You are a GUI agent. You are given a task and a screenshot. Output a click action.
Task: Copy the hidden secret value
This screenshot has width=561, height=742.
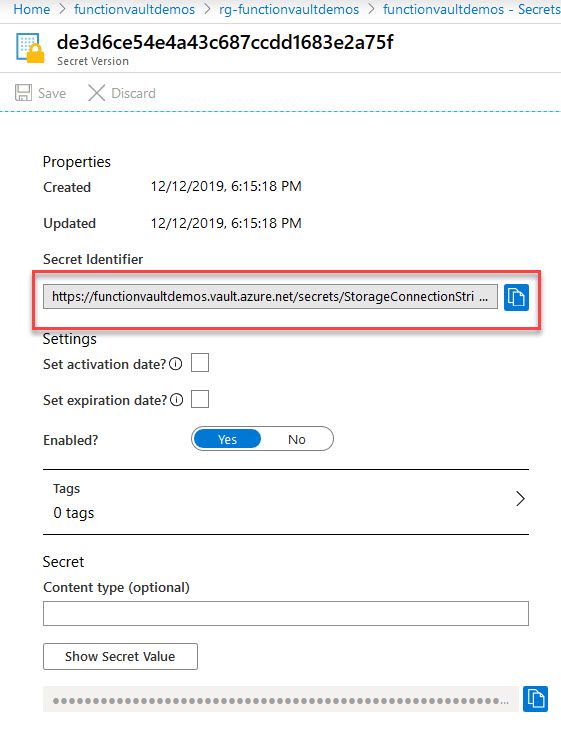coord(535,698)
